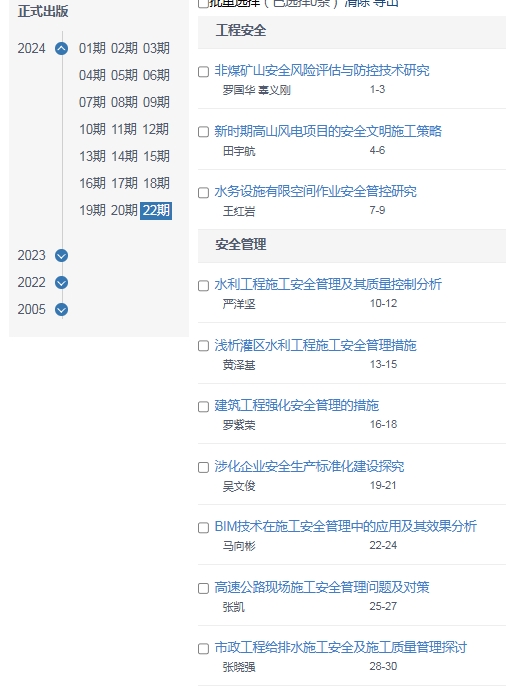Screen dimensions: 506x694
Task: Select issue 01期 of 2024
Action: 92,48
